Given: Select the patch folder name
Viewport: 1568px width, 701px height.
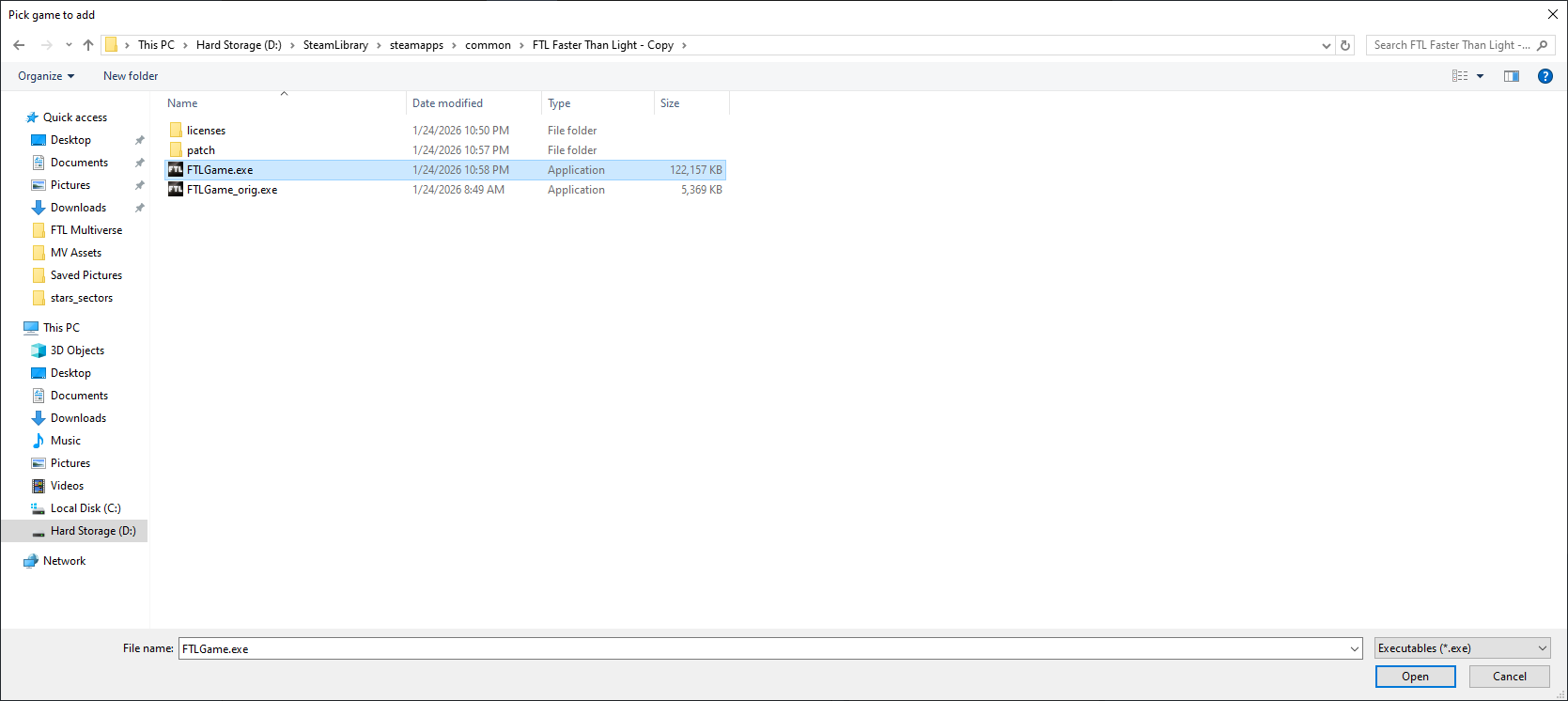Looking at the screenshot, I should point(201,150).
